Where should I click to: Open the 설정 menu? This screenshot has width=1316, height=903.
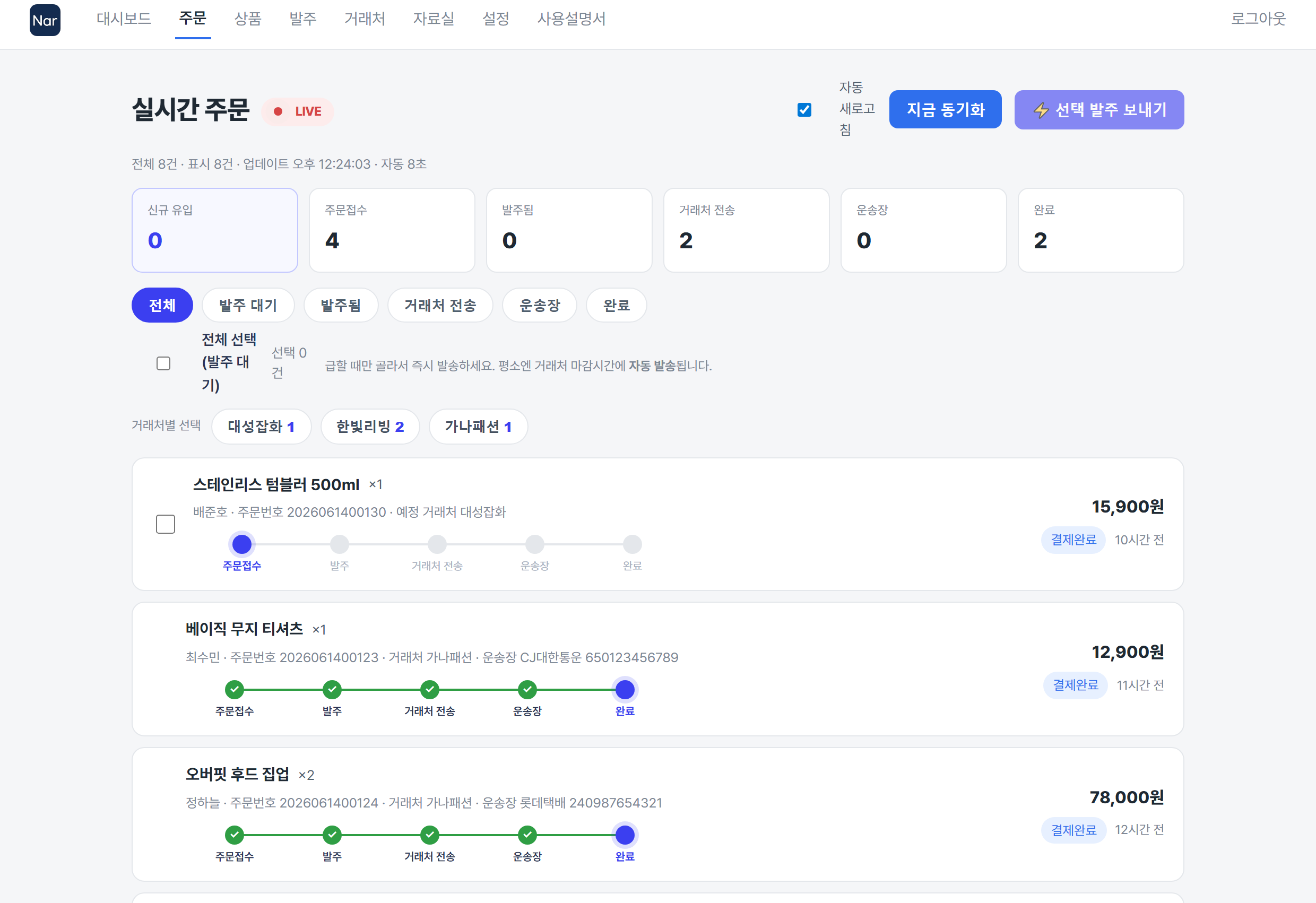tap(496, 19)
